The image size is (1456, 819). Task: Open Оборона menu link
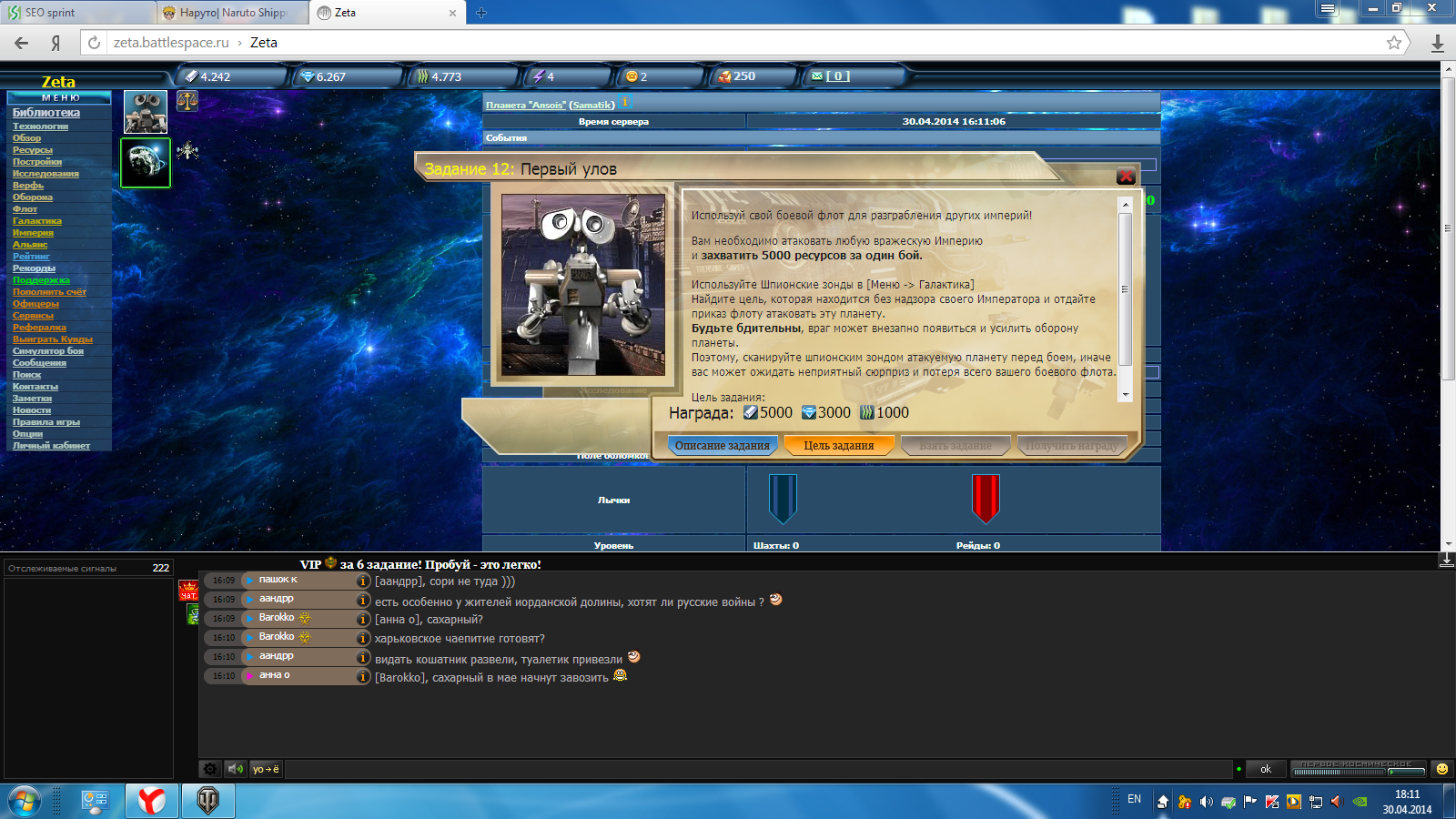click(33, 197)
